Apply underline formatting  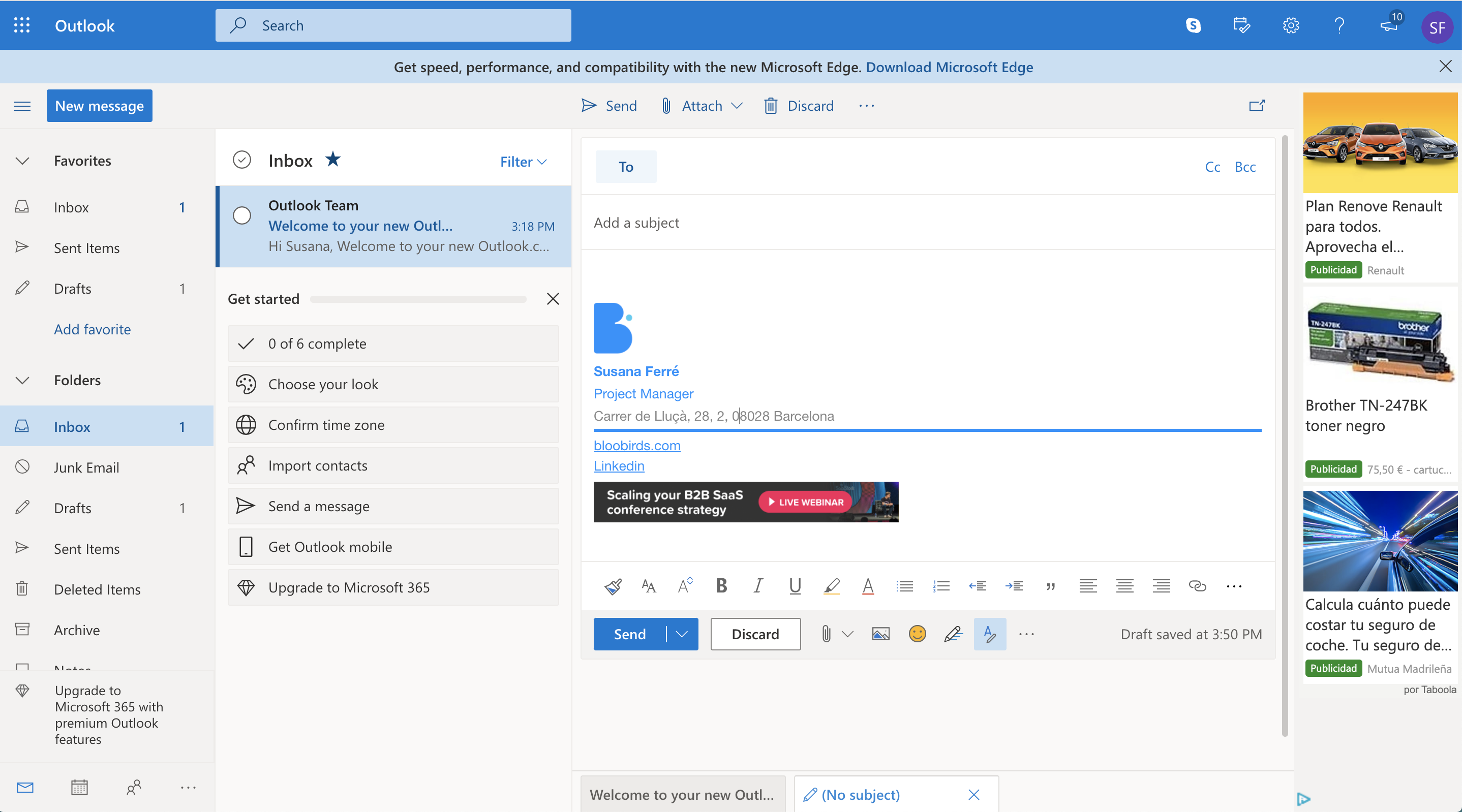tap(795, 585)
